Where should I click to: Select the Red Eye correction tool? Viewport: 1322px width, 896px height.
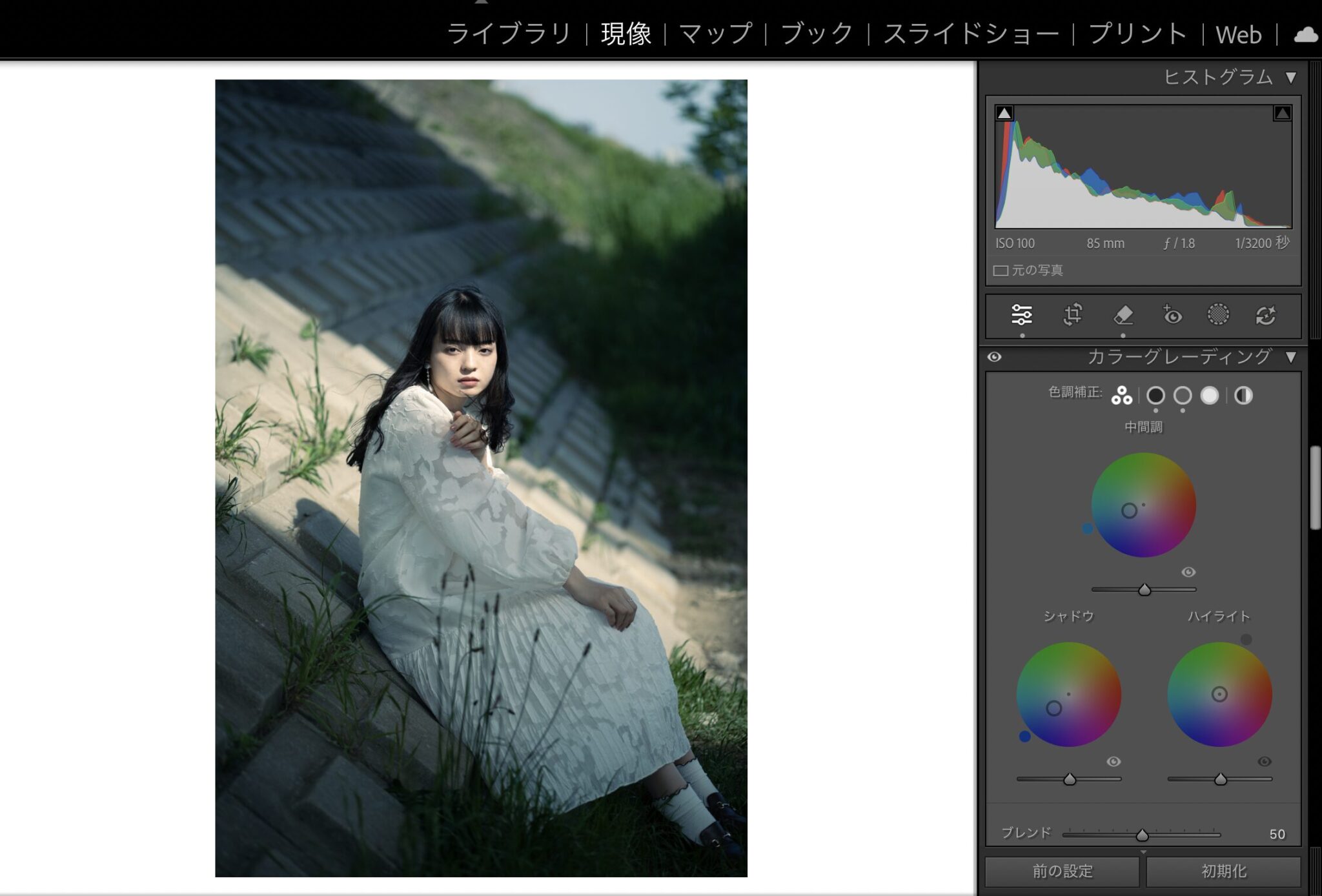(1172, 315)
